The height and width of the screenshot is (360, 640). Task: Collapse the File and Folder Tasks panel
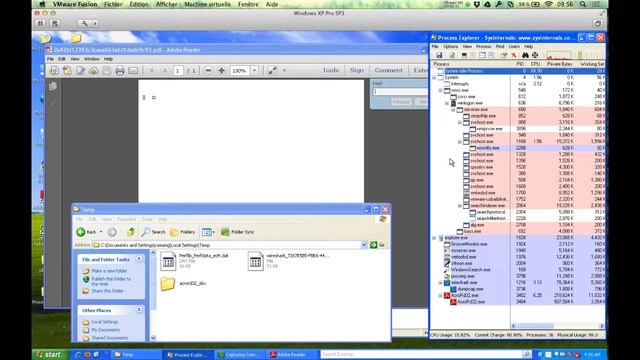(x=139, y=259)
